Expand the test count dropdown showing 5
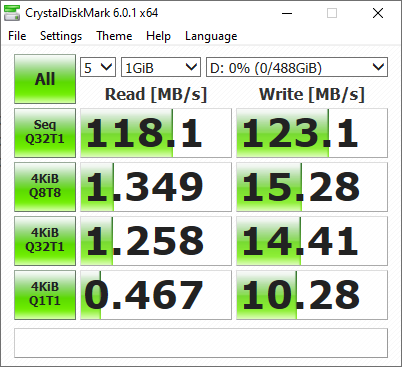This screenshot has height=367, width=402. (98, 67)
